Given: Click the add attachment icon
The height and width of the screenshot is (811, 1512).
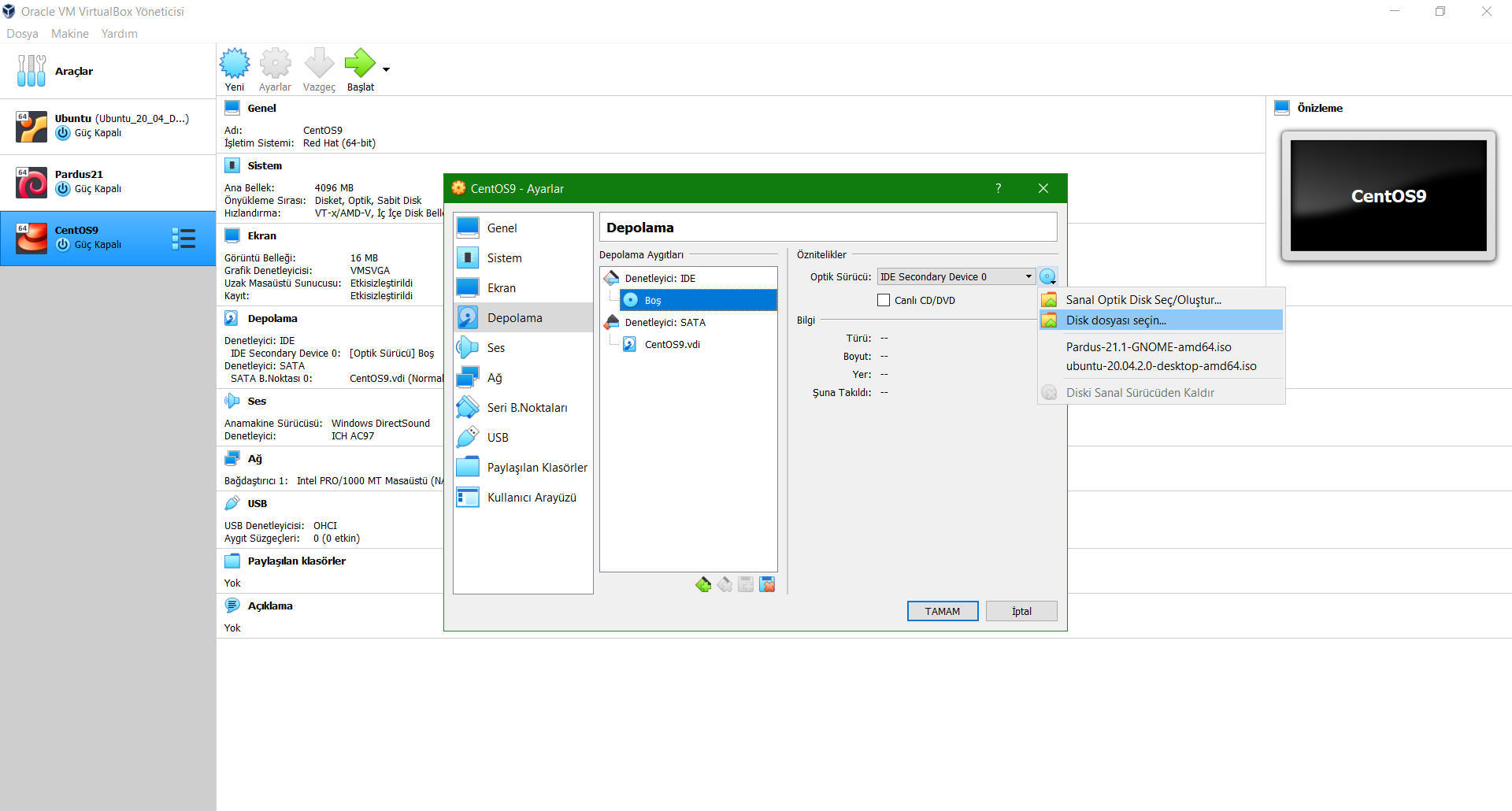Looking at the screenshot, I should click(746, 584).
